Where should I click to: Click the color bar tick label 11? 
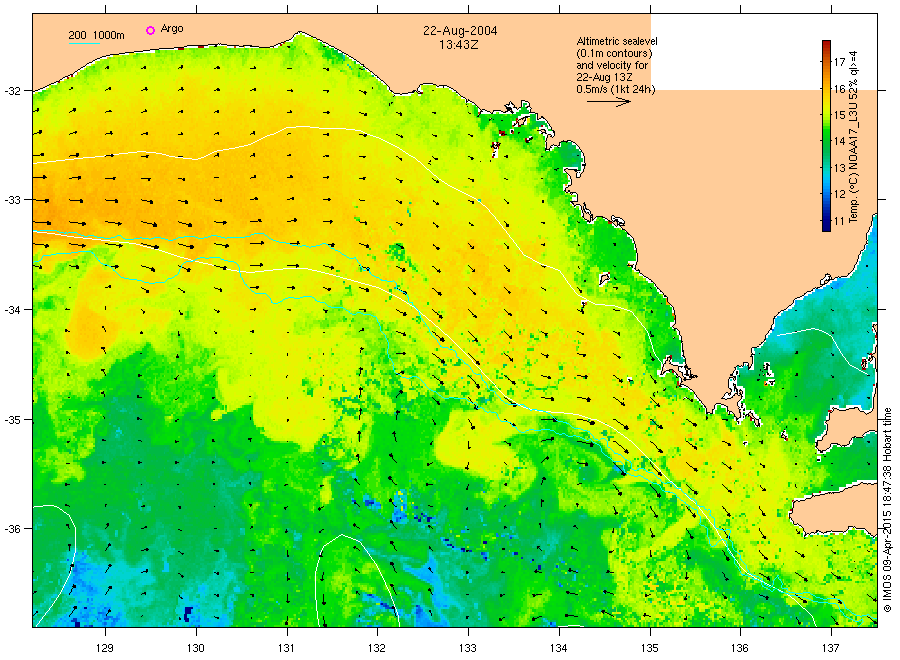(839, 221)
